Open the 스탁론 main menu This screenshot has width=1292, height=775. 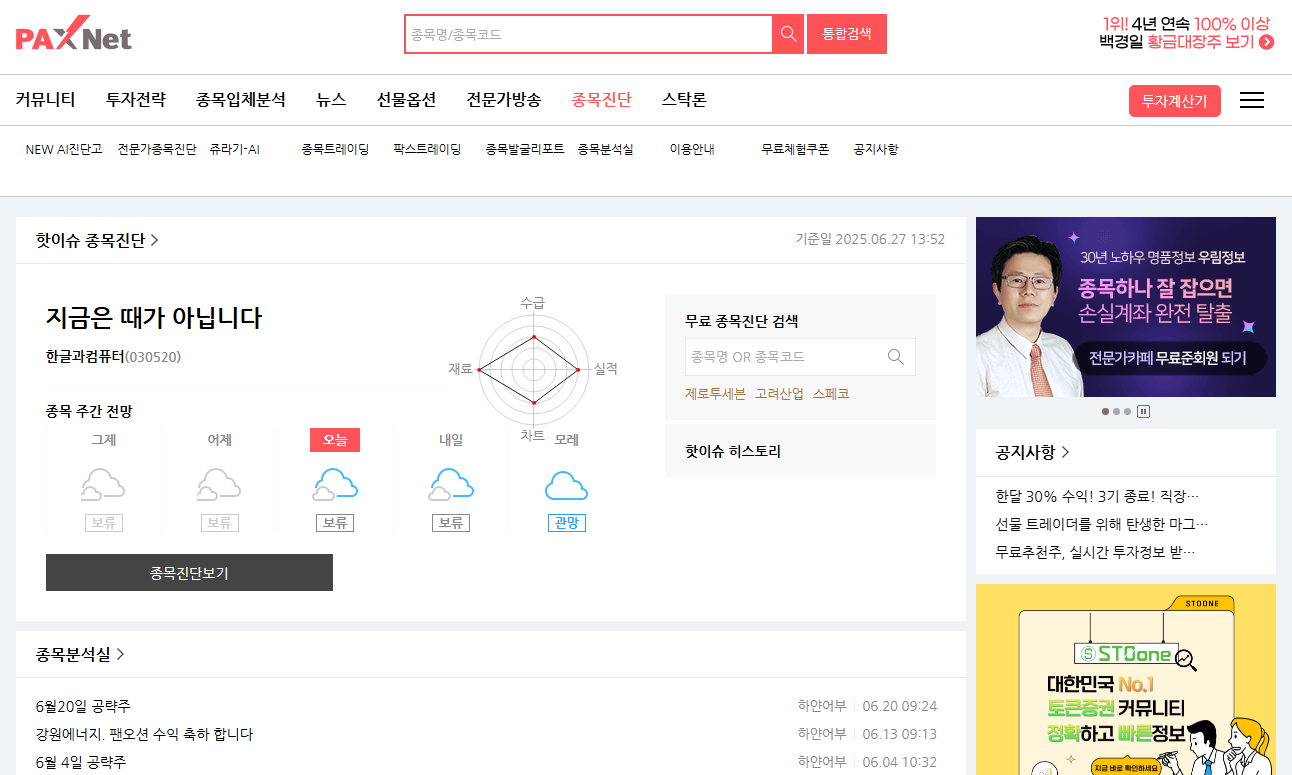684,100
